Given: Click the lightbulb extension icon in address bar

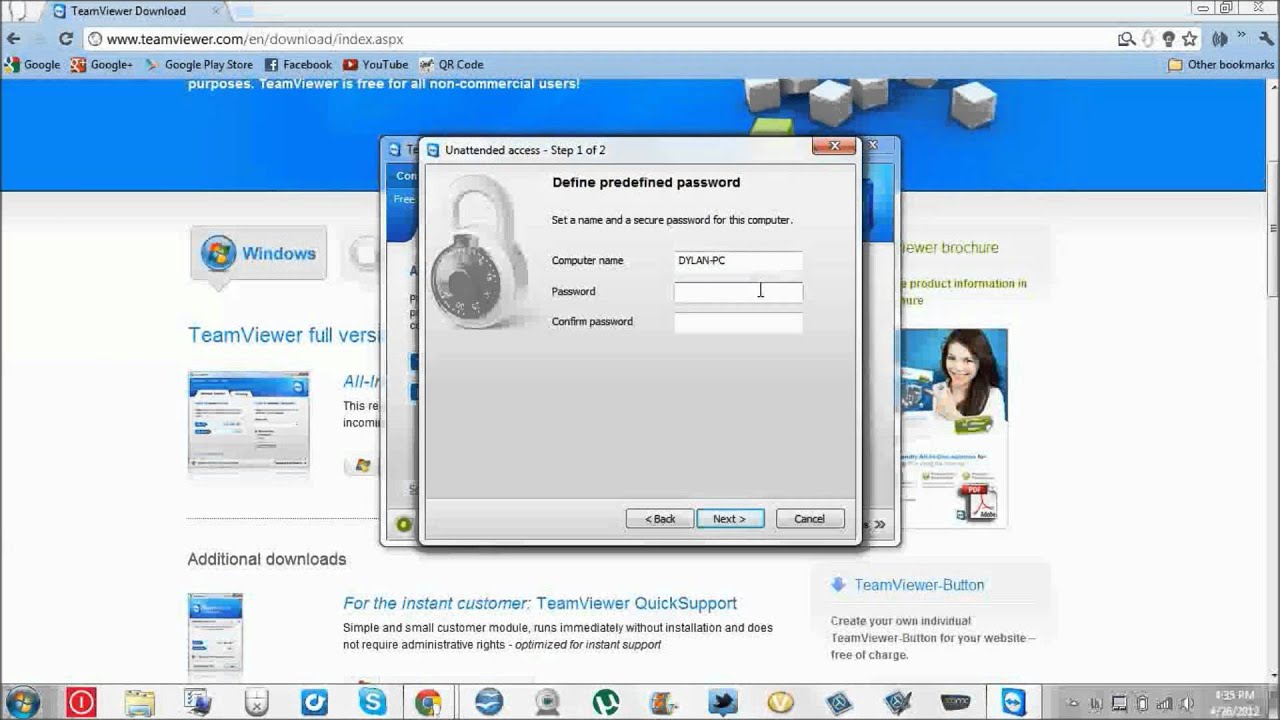Looking at the screenshot, I should (1168, 39).
